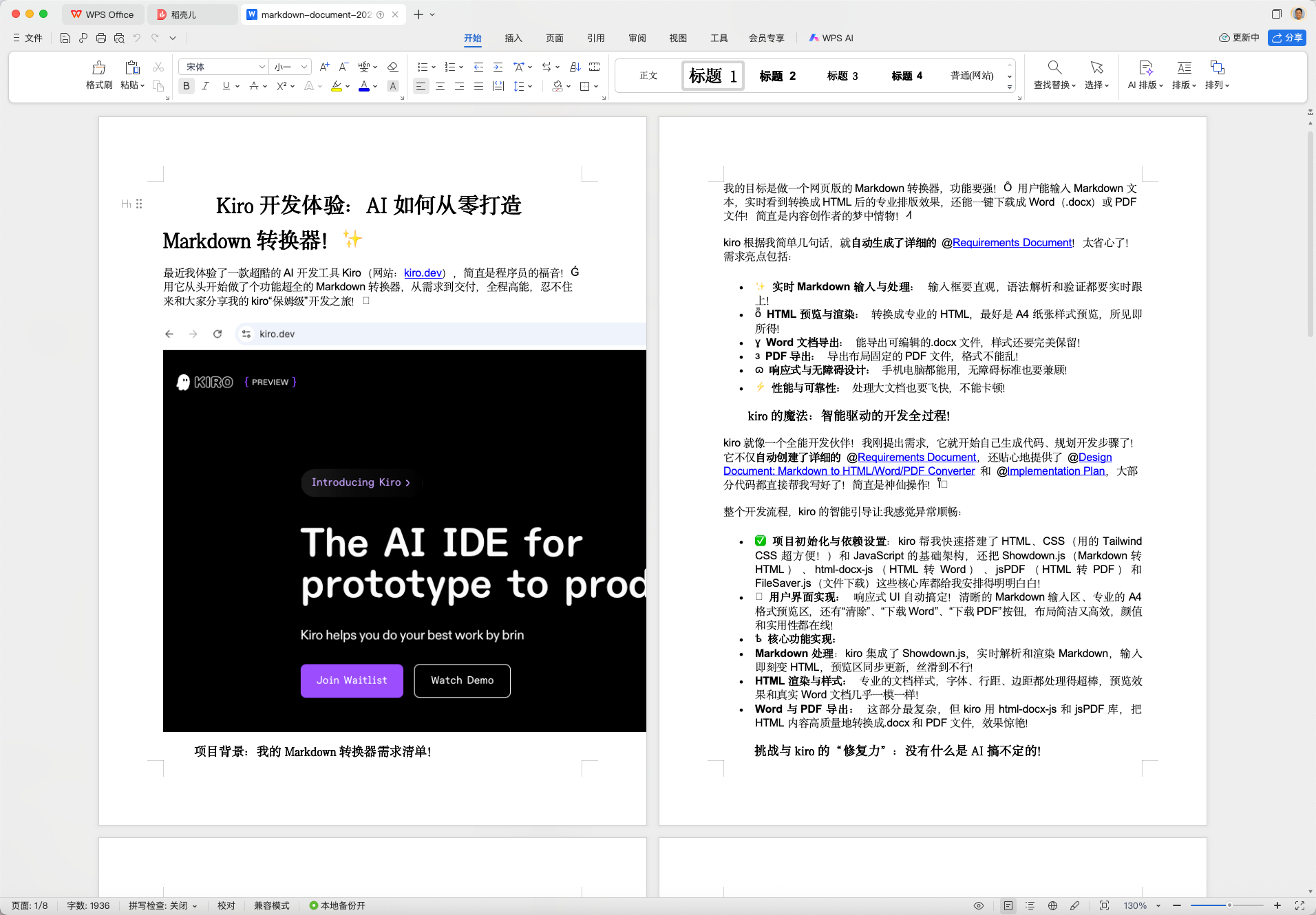This screenshot has height=915, width=1316.
Task: Click the Format Painter (格式刷) icon
Action: point(99,67)
